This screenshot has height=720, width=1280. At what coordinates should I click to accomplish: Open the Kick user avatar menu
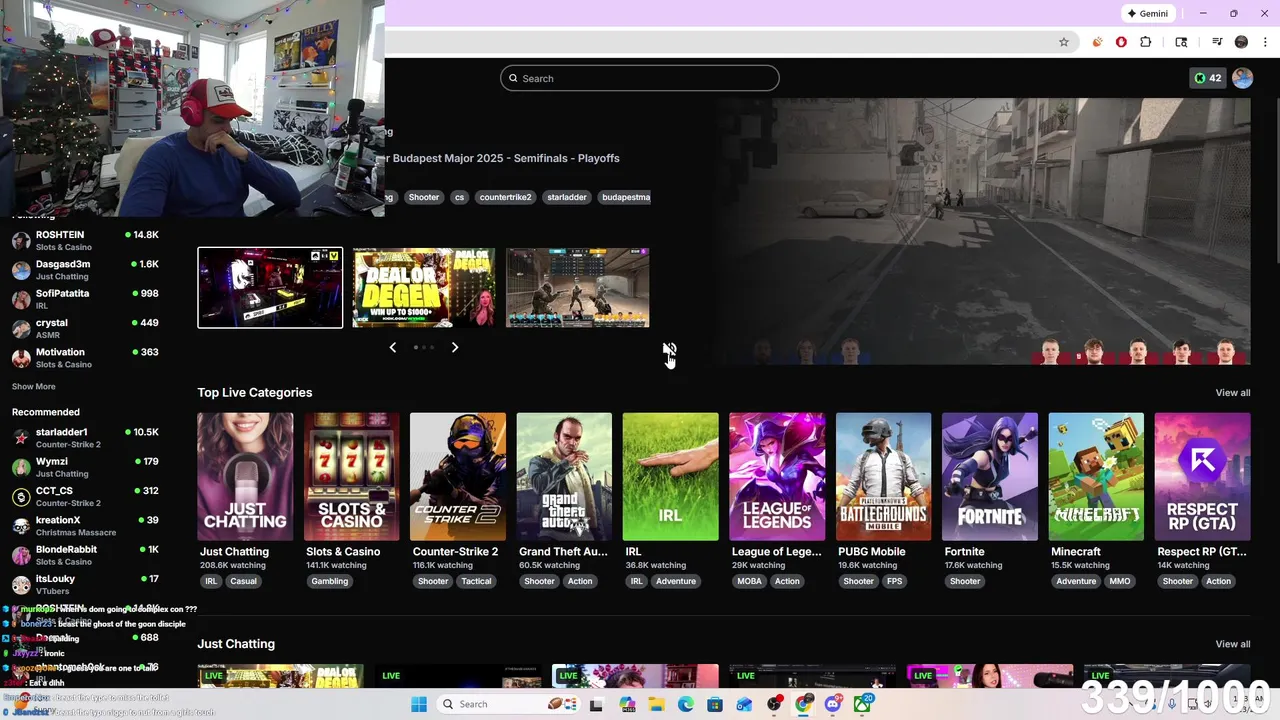[1242, 78]
